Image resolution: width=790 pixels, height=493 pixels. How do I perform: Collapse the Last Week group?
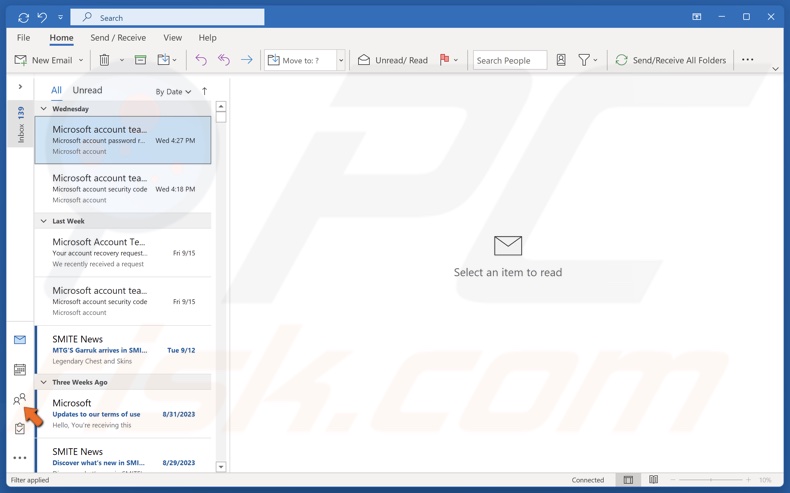(x=44, y=221)
